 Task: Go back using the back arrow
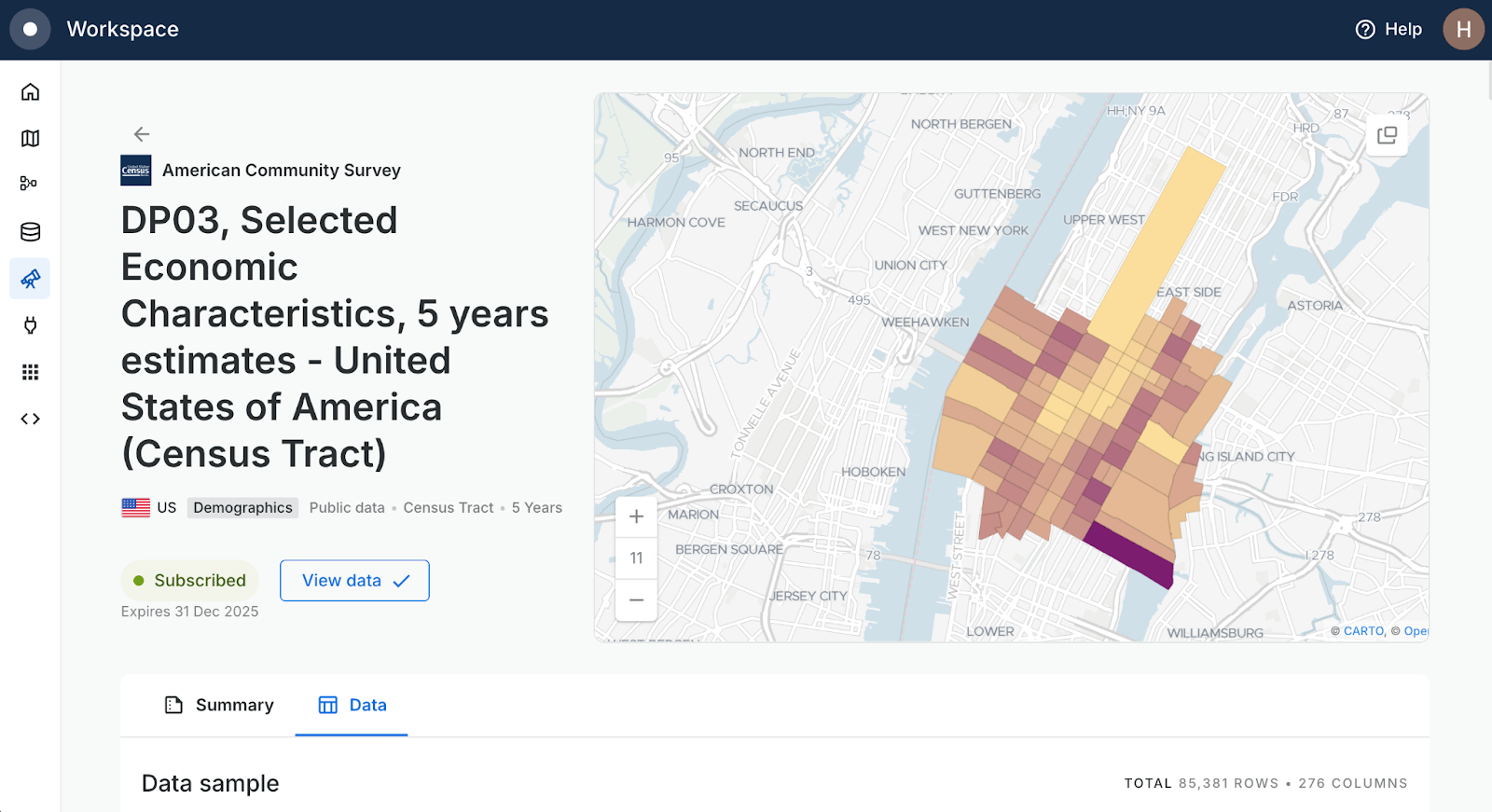point(140,133)
